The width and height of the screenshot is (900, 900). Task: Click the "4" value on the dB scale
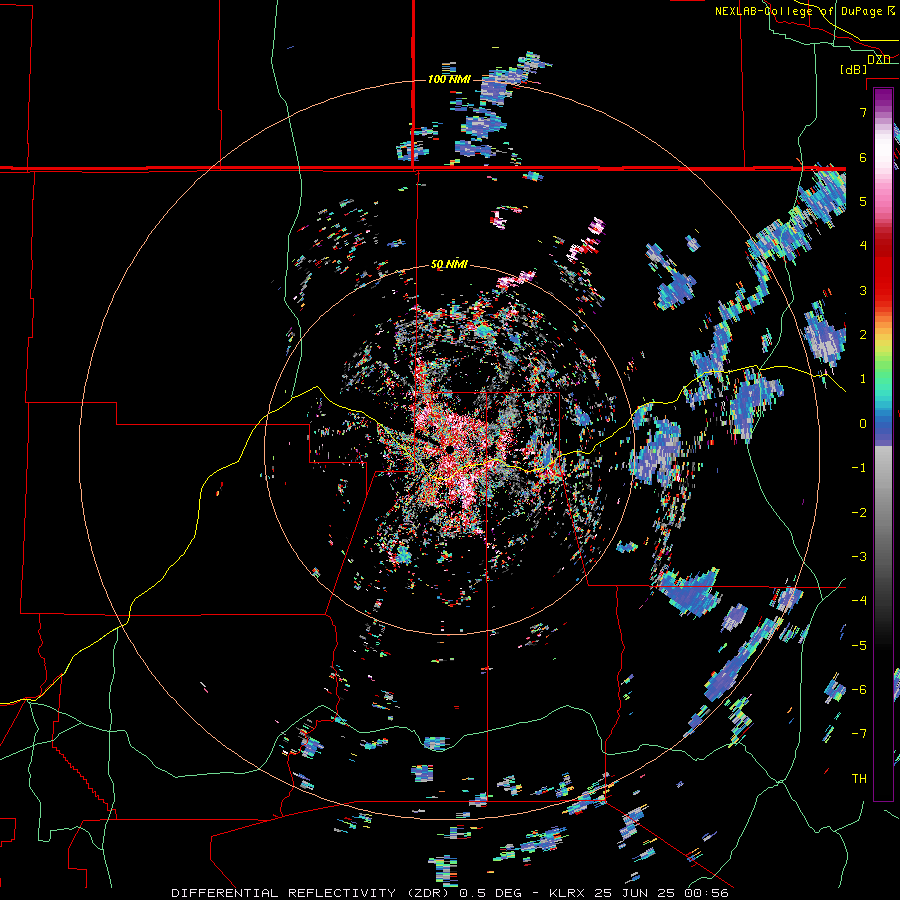point(863,246)
